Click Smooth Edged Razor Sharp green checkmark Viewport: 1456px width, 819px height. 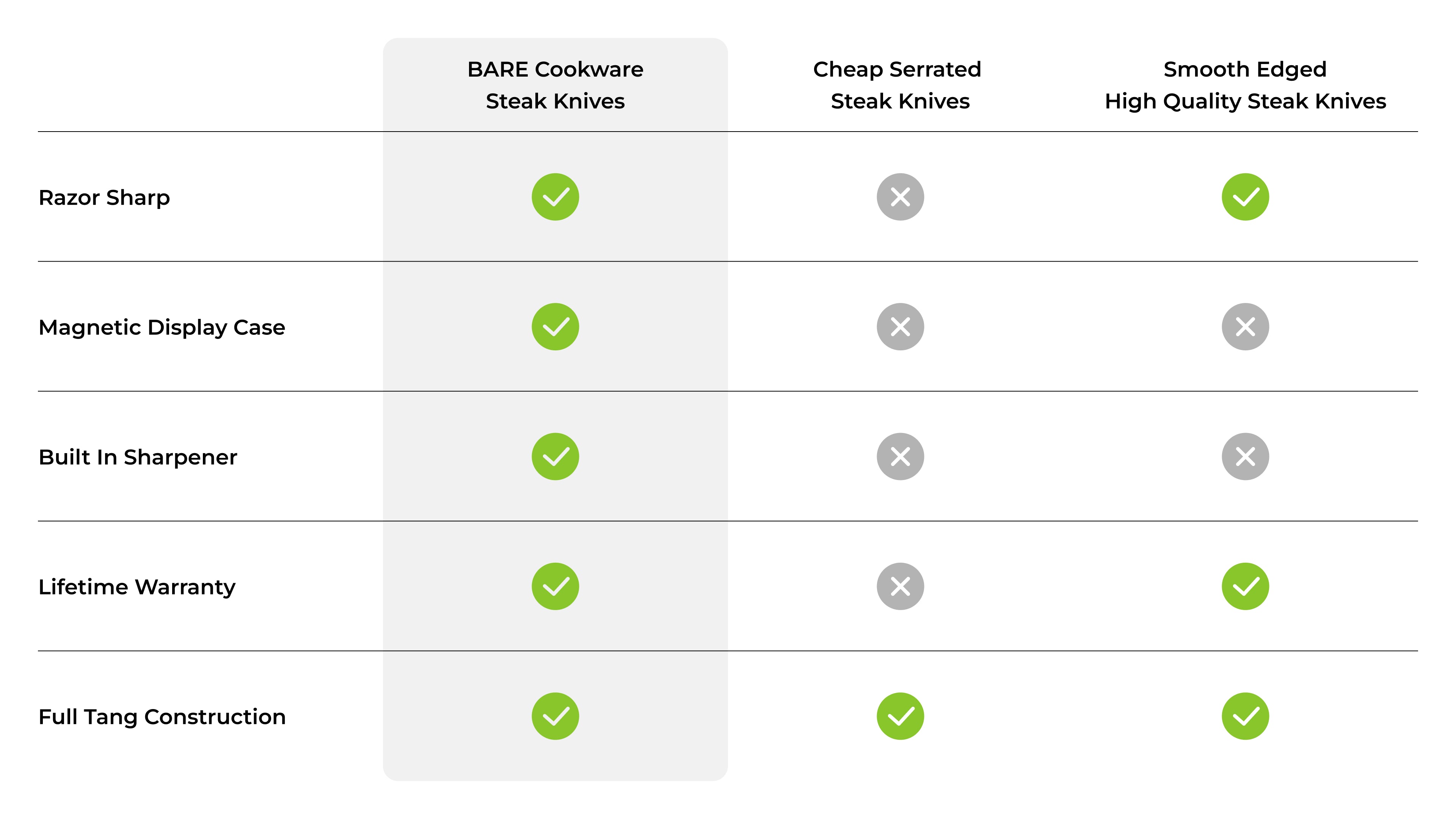pos(1244,197)
